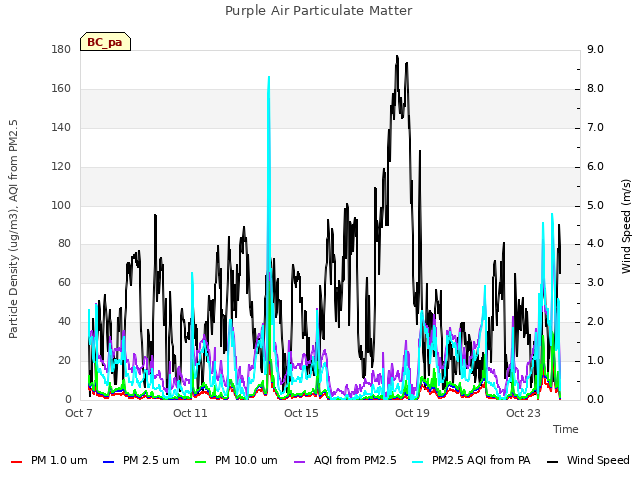Click the left axis value 20
Viewport: 640px width, 480px height.
pyautogui.click(x=64, y=360)
